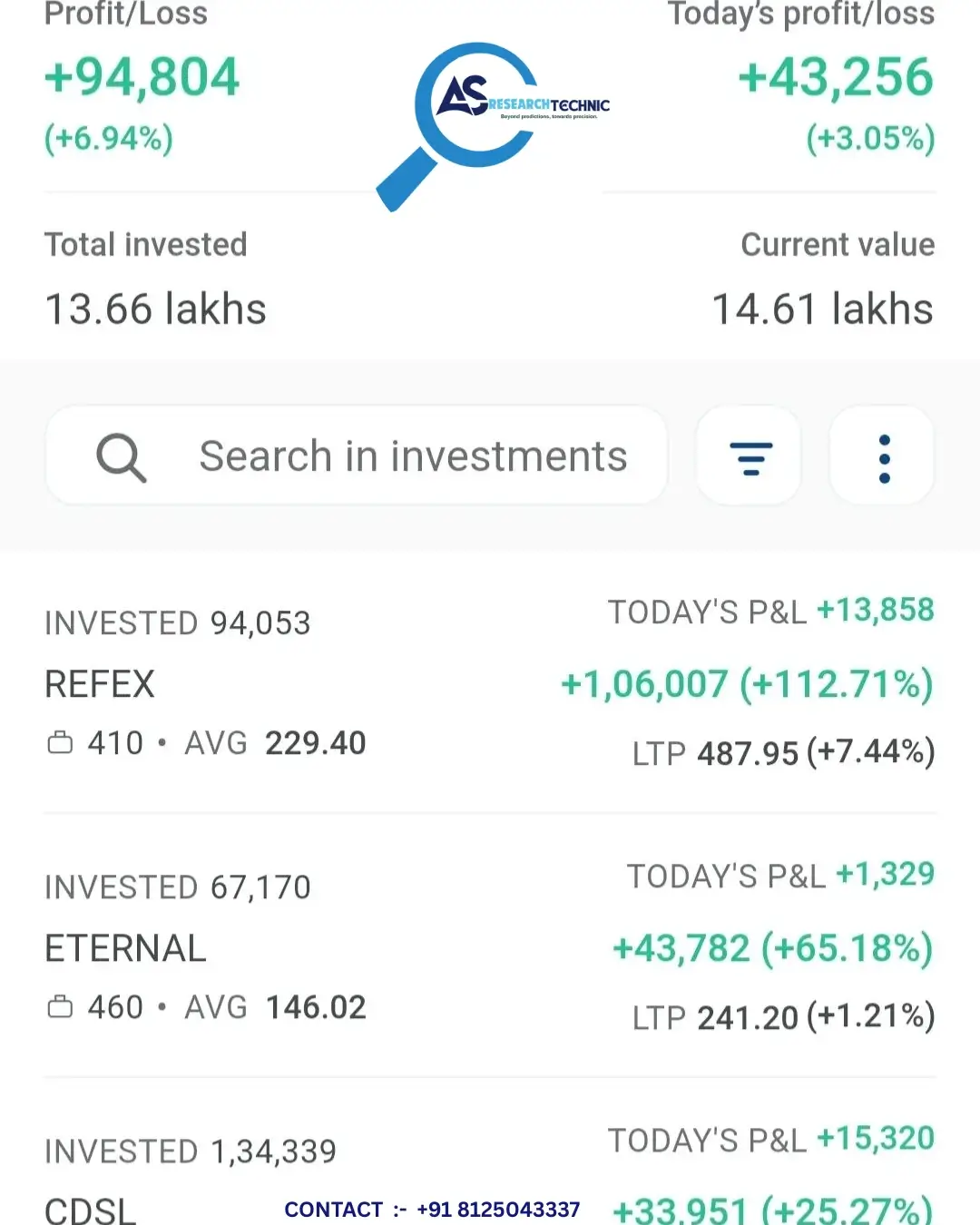Click the search magnifier icon

(121, 457)
